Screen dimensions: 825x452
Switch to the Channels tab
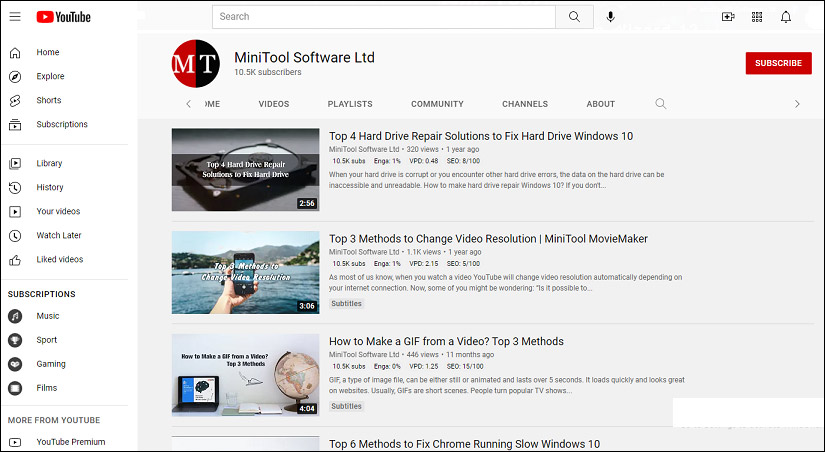[x=525, y=104]
